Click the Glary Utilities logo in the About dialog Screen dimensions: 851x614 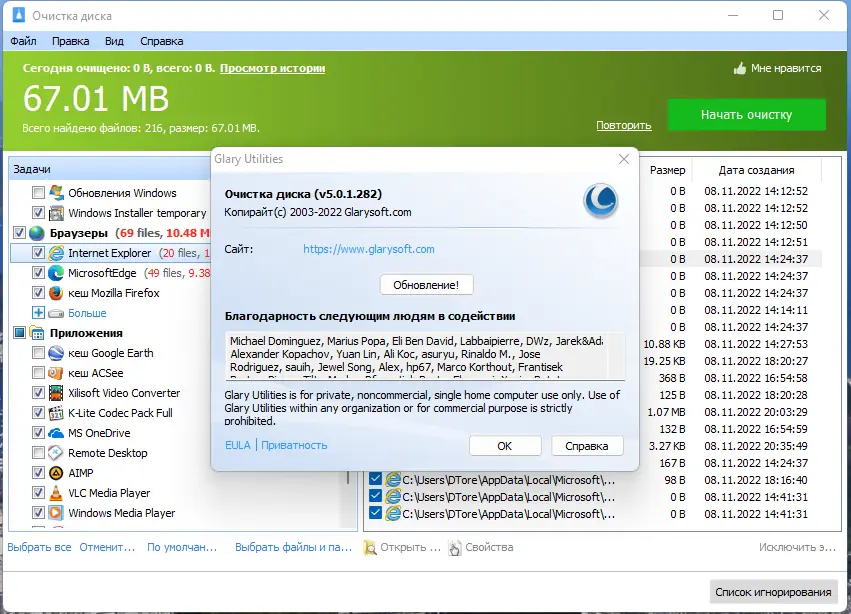pyautogui.click(x=600, y=201)
